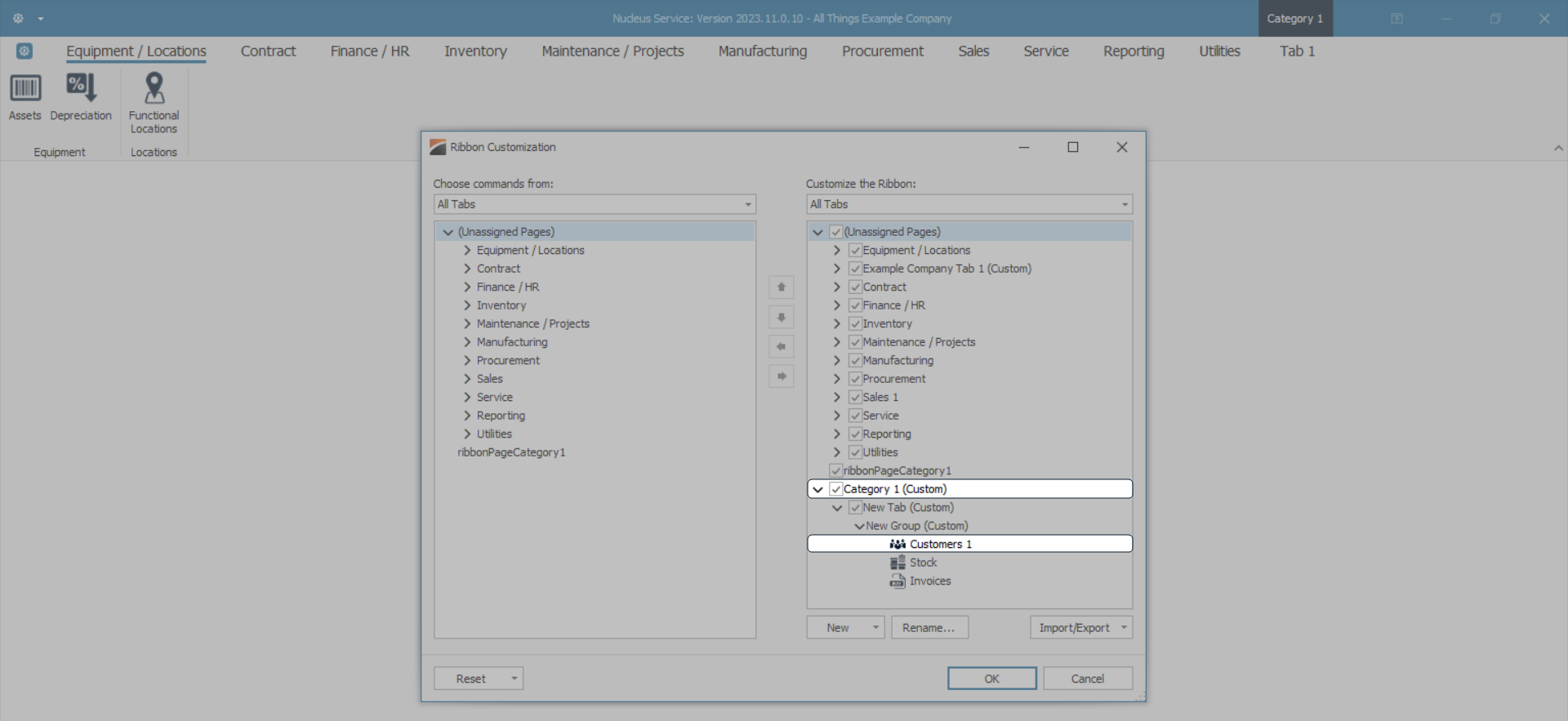The height and width of the screenshot is (721, 1568).
Task: Open the blue application menu icon beside Equipment / Locations tab
Action: click(x=24, y=51)
